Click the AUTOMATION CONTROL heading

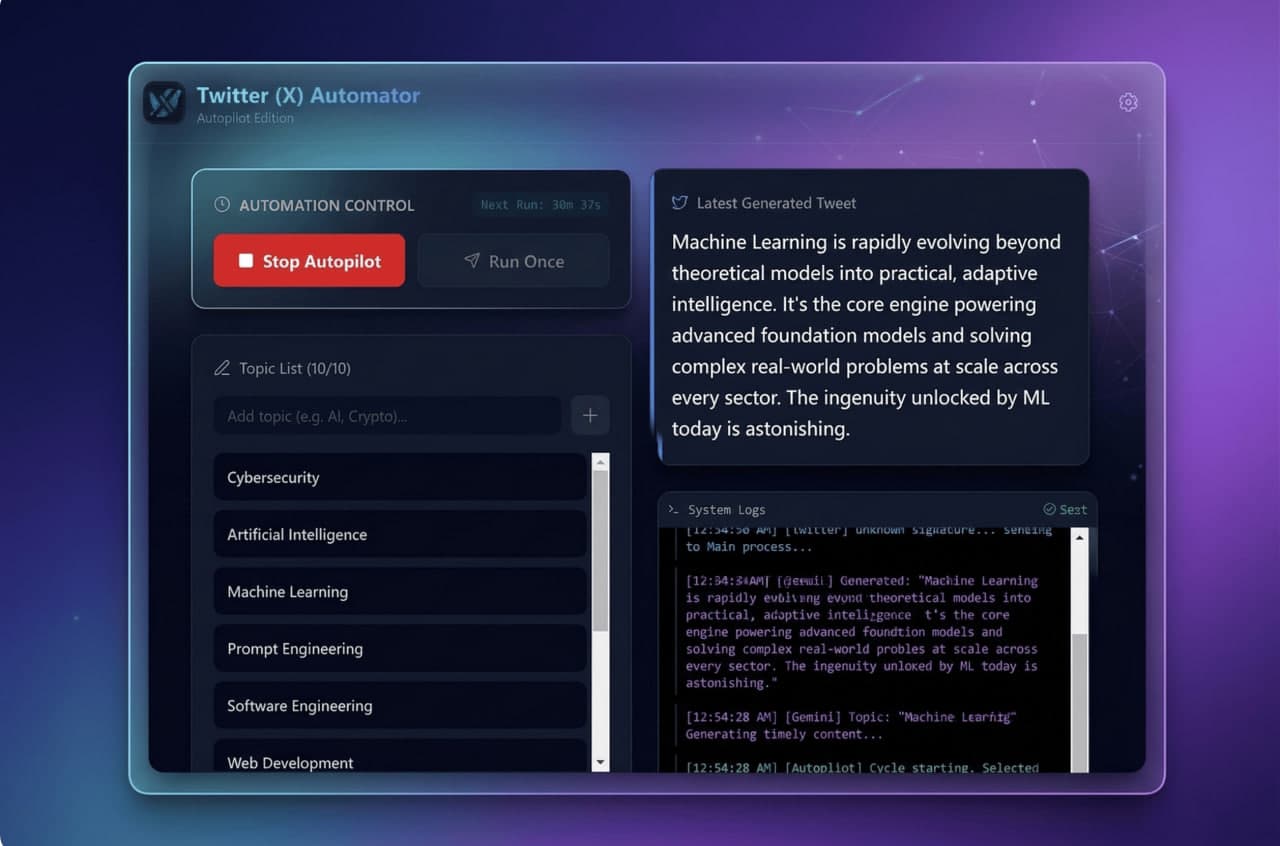[326, 205]
